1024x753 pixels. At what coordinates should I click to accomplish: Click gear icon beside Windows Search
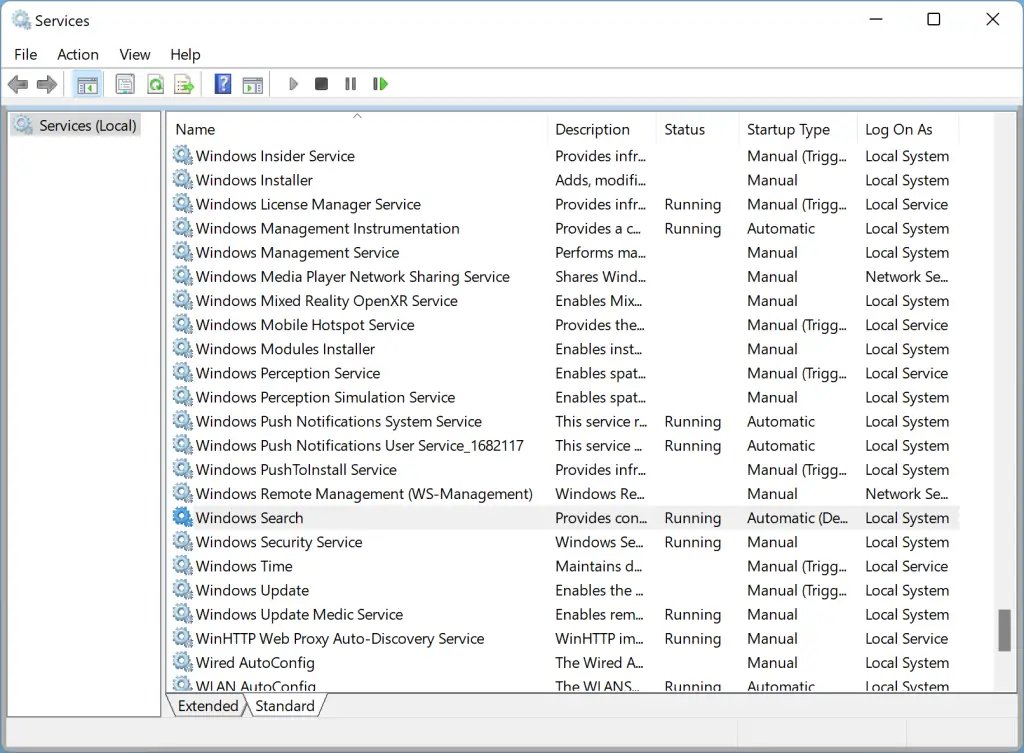click(183, 517)
